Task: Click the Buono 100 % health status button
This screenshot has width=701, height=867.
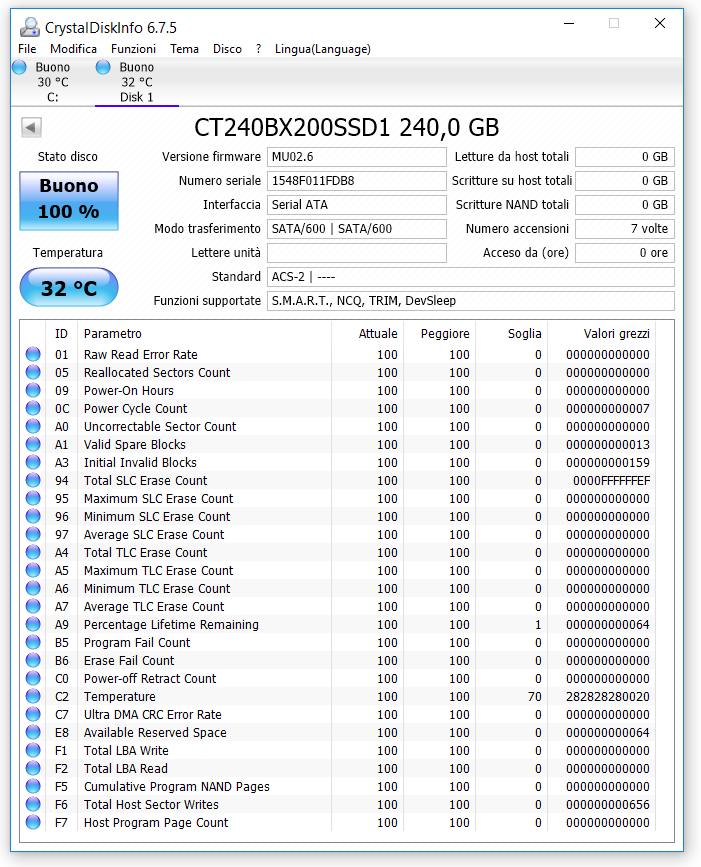Action: pyautogui.click(x=69, y=200)
